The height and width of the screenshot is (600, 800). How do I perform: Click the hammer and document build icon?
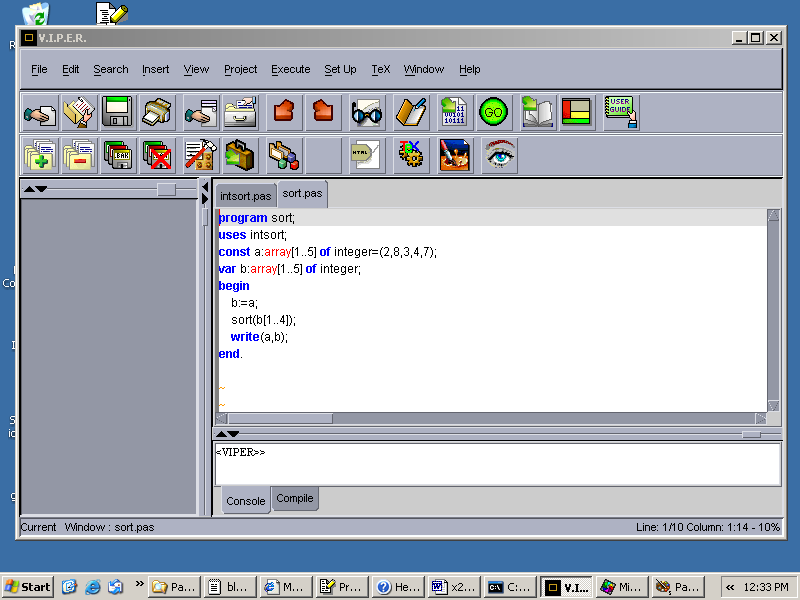tap(201, 156)
